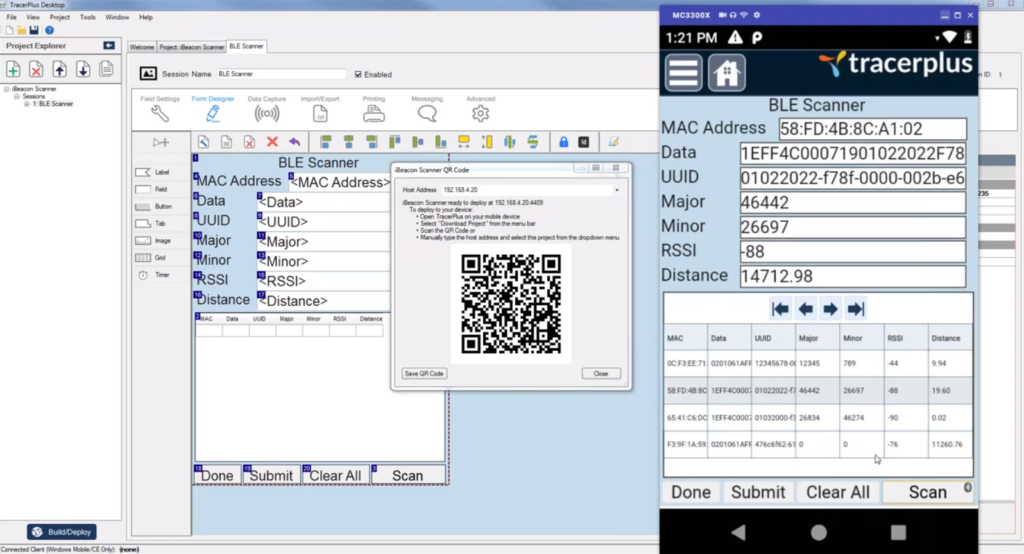Viewport: 1024px width, 554px height.
Task: Click the Build/Deploy button
Action: [x=62, y=532]
